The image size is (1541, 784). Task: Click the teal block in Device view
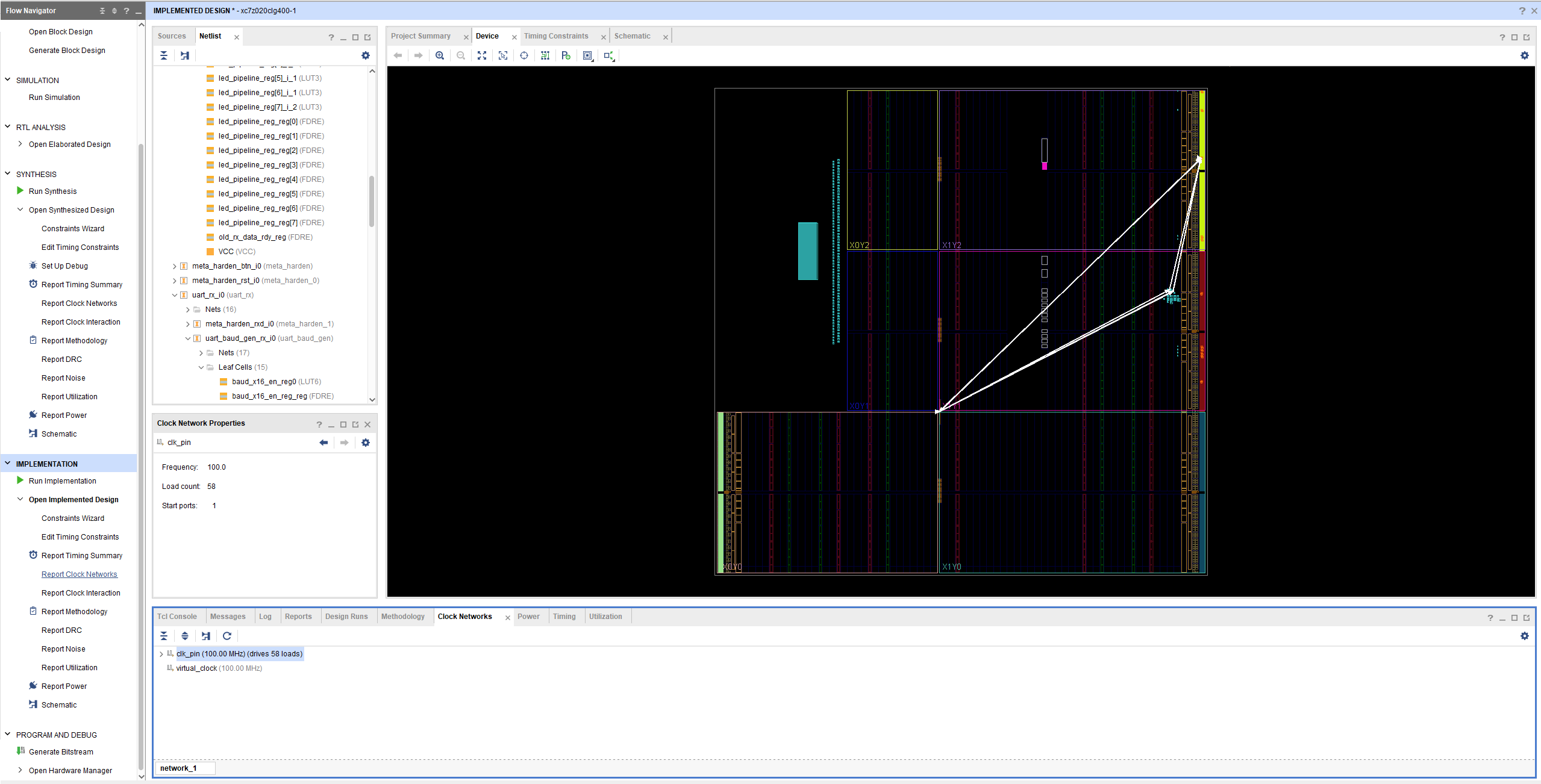pyautogui.click(x=807, y=251)
